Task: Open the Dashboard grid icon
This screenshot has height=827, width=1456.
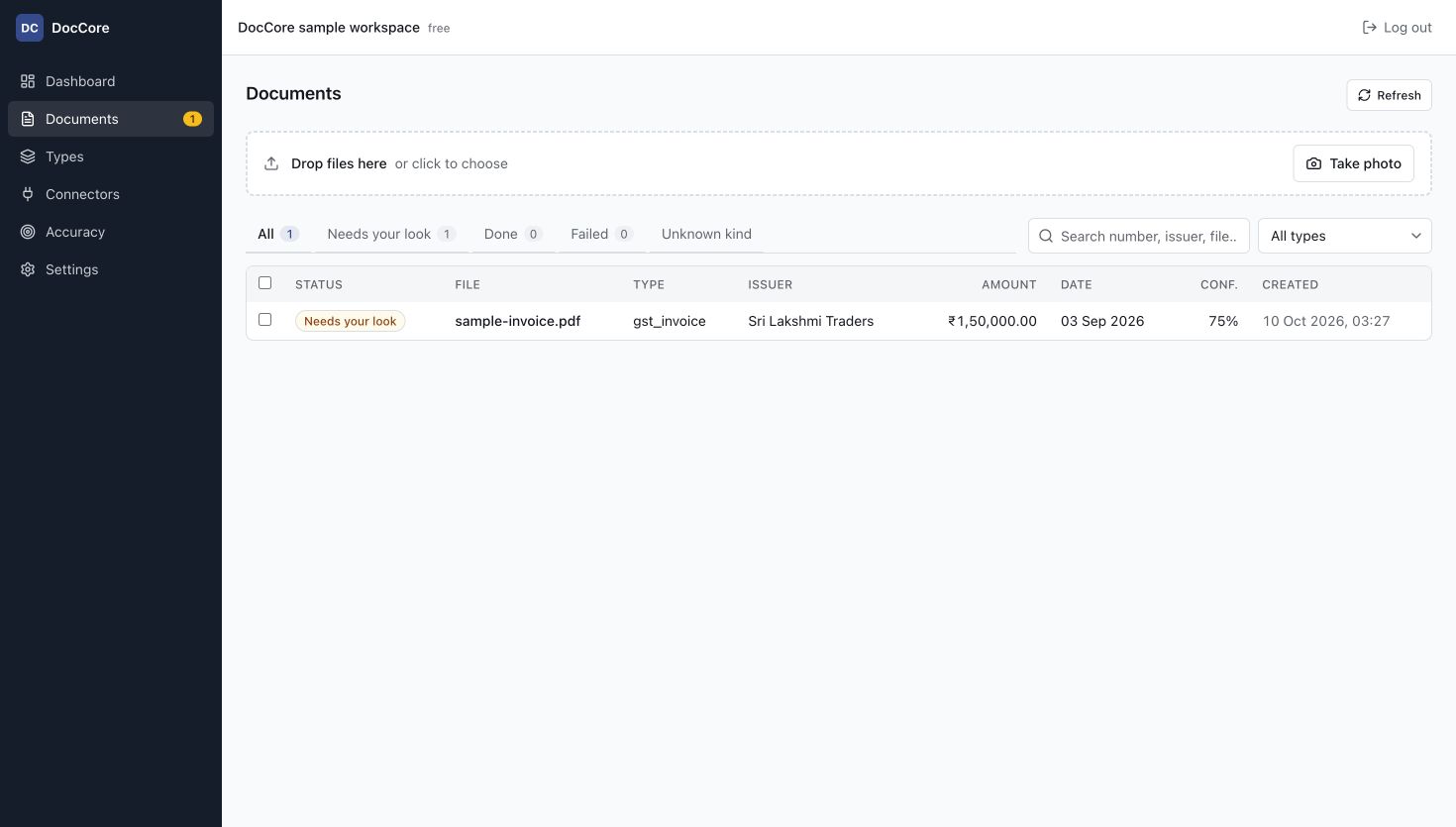Action: click(x=28, y=81)
